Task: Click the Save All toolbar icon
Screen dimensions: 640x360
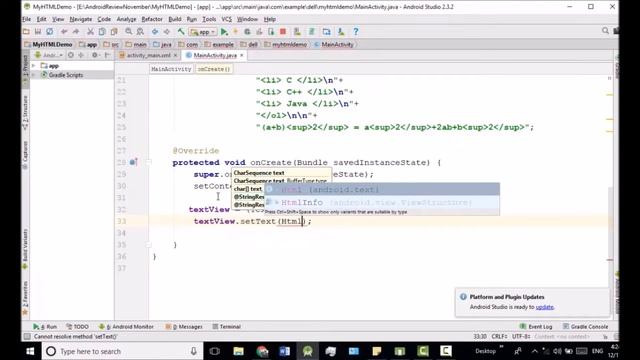Action: (38, 31)
